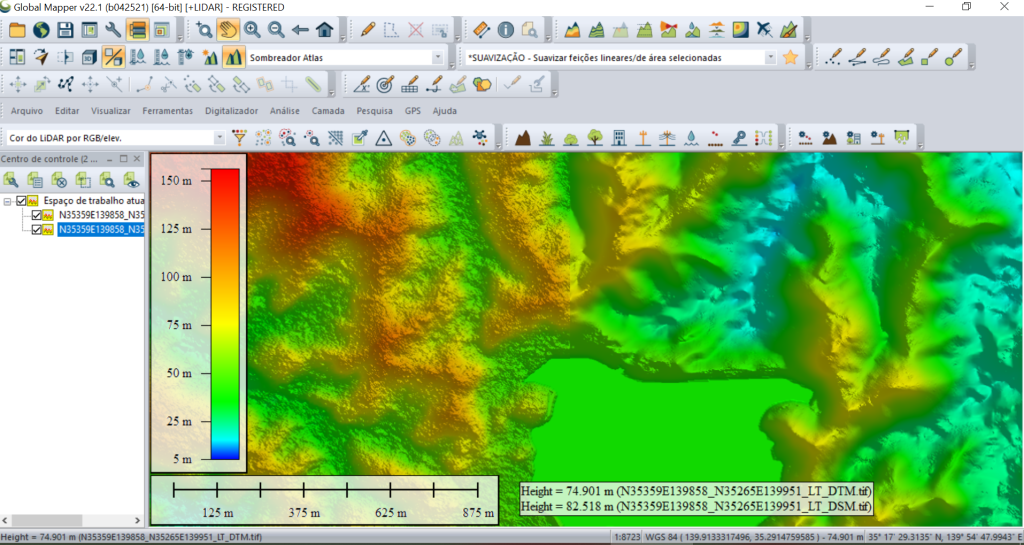Uncheck the first N35359E139858 layer checkbox
This screenshot has height=545, width=1024.
[x=37, y=215]
